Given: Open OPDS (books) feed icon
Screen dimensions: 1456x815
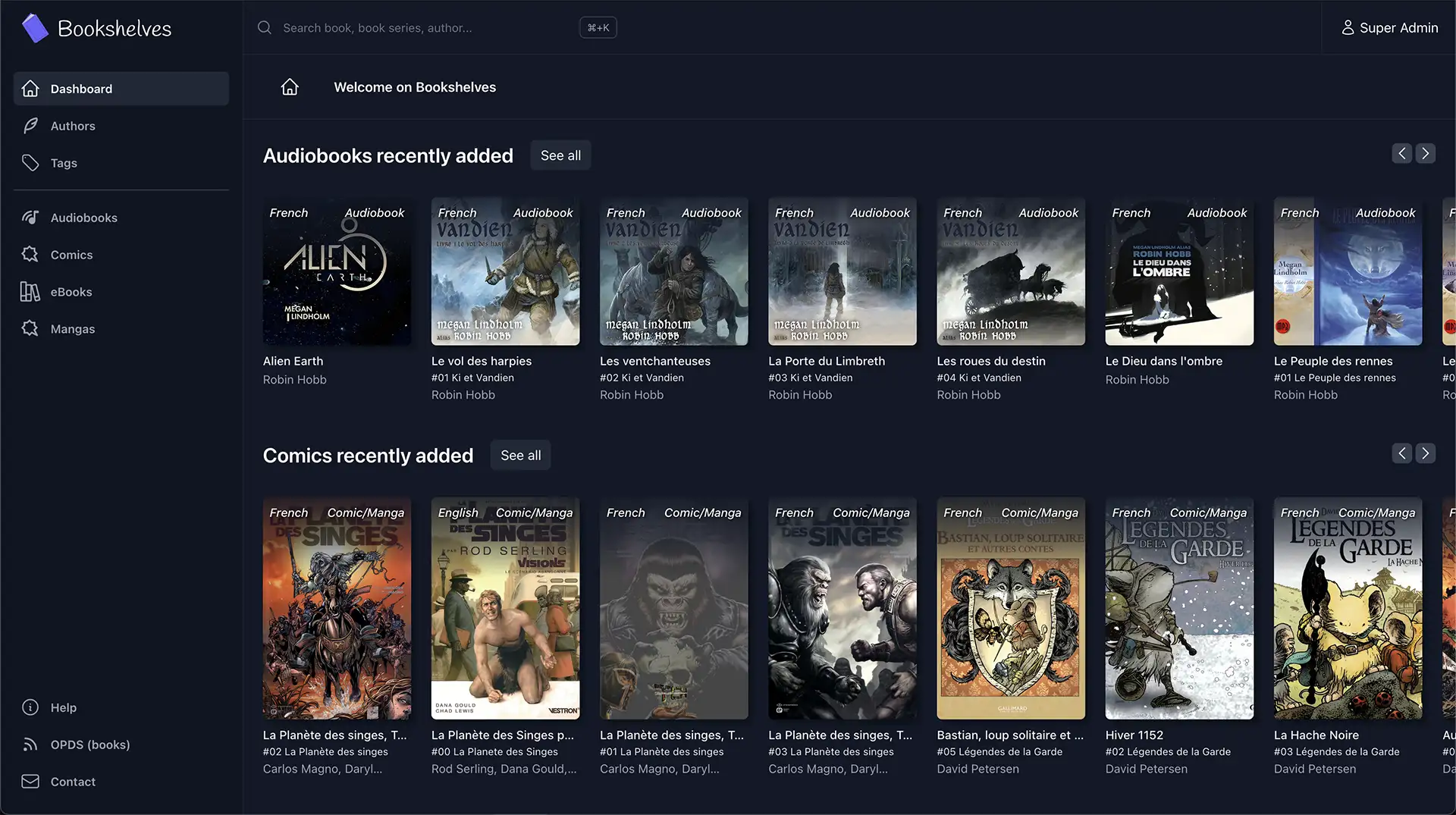Looking at the screenshot, I should [30, 744].
